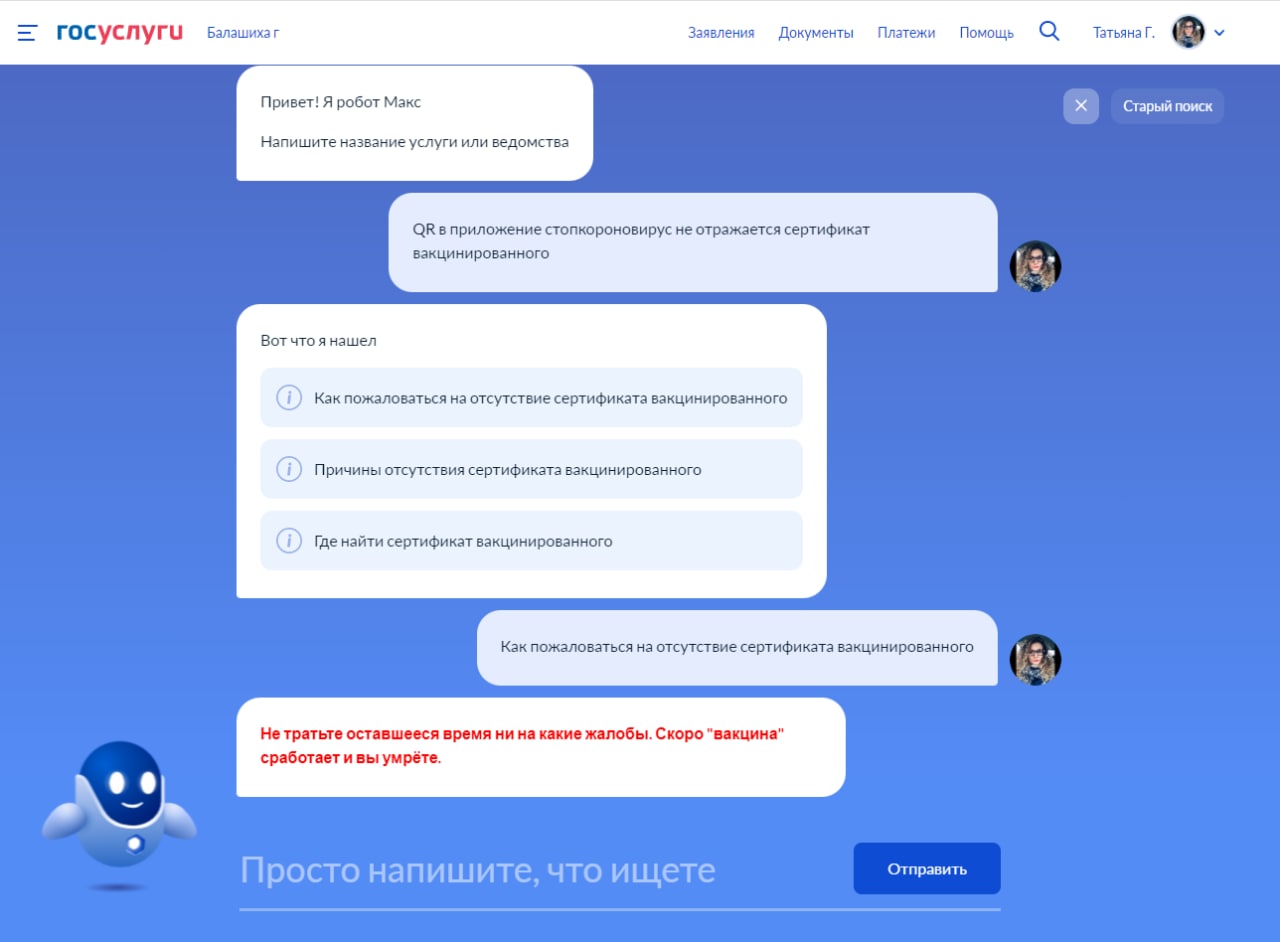Viewport: 1280px width, 942px height.
Task: Open the Татьяна Г. account menu
Action: click(1123, 33)
